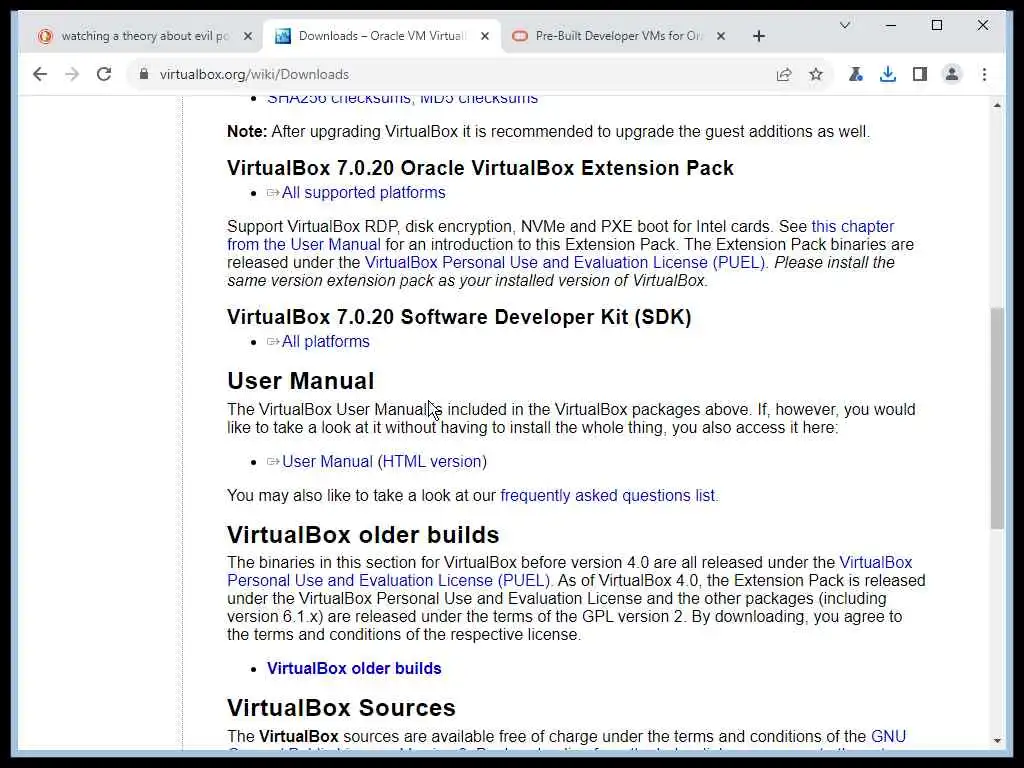This screenshot has width=1024, height=768.
Task: Click the scrollbar up arrow
Action: click(997, 104)
